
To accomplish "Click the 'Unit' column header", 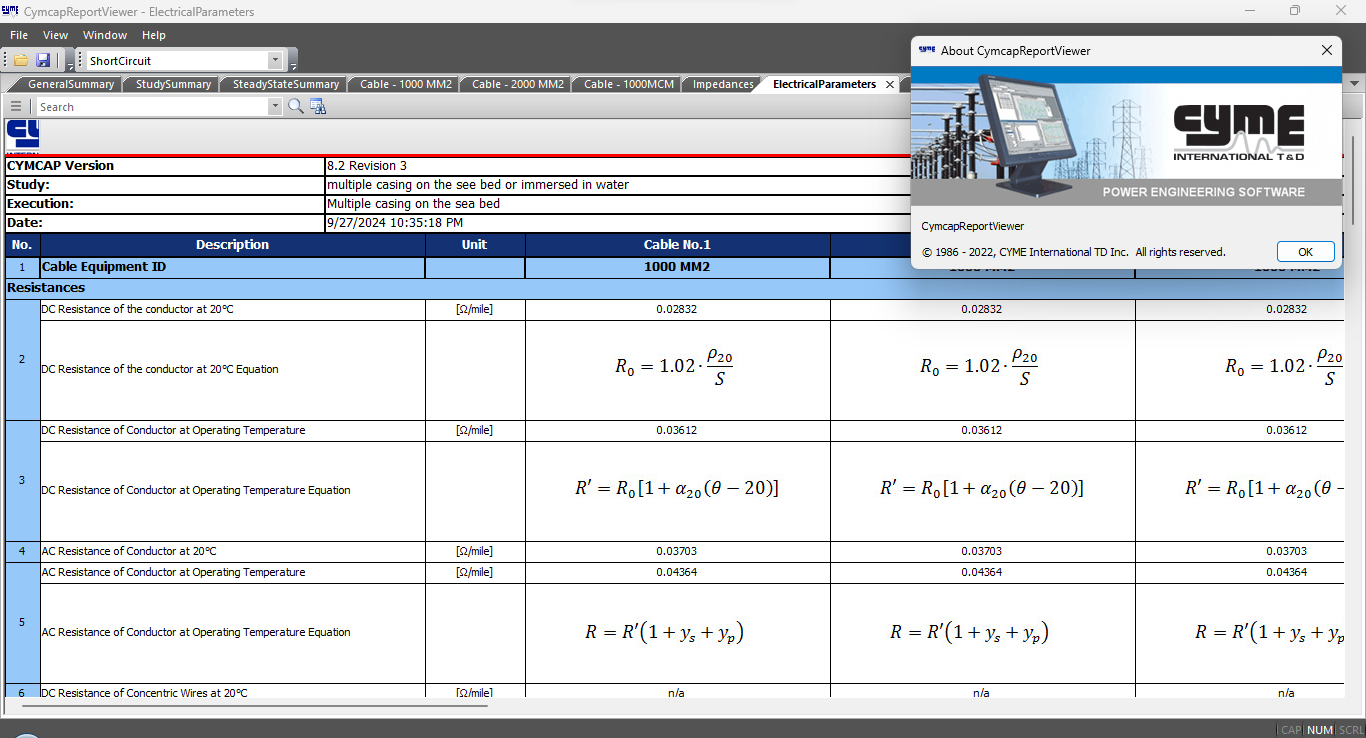I will [x=475, y=245].
